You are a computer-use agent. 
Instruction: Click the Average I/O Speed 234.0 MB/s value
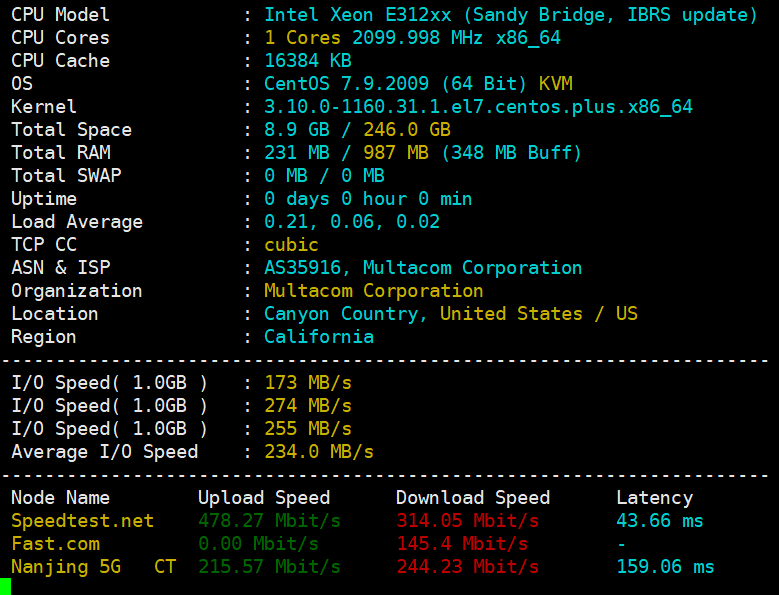tap(319, 452)
